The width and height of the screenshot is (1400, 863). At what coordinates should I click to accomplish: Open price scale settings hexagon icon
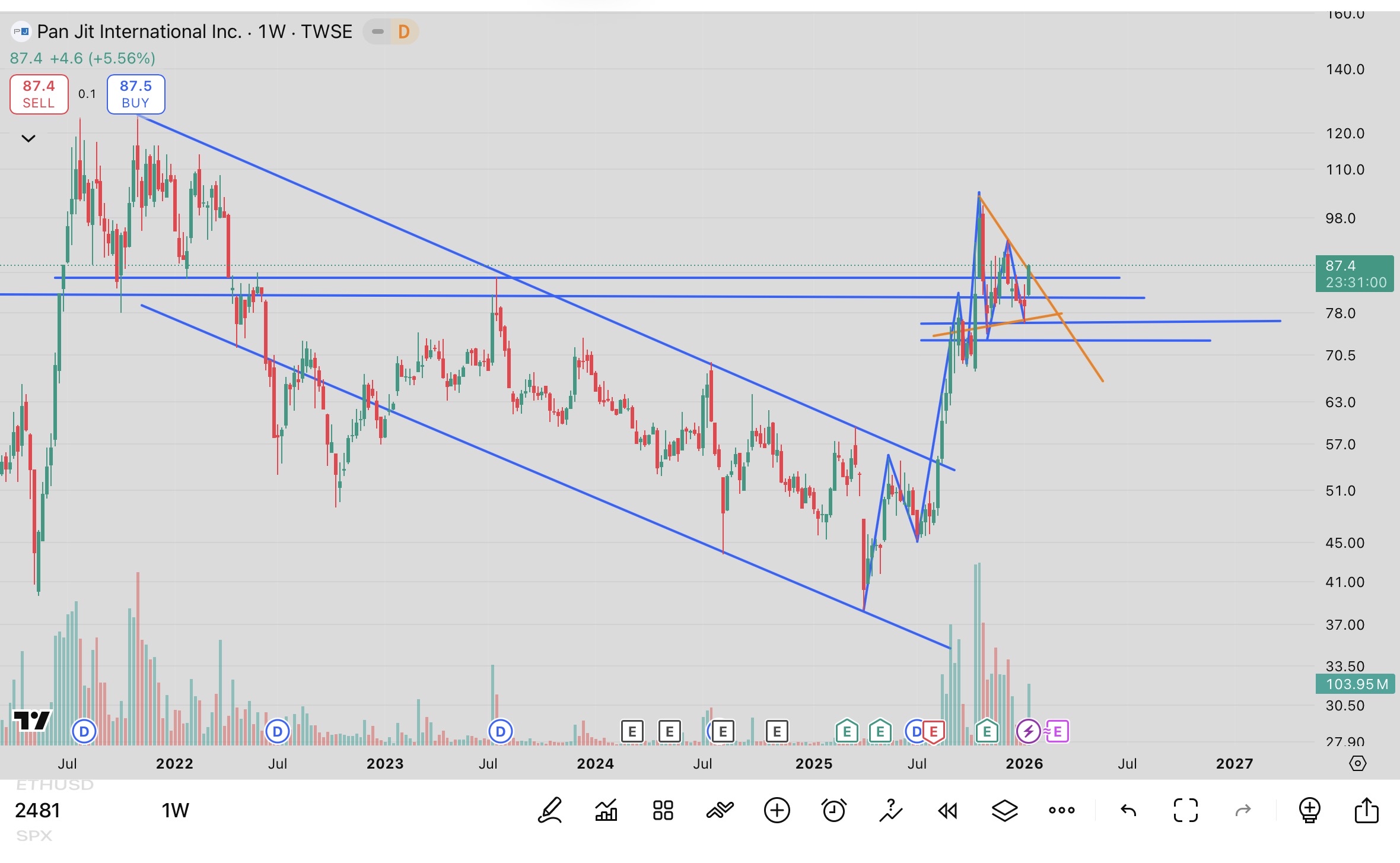click(x=1357, y=763)
